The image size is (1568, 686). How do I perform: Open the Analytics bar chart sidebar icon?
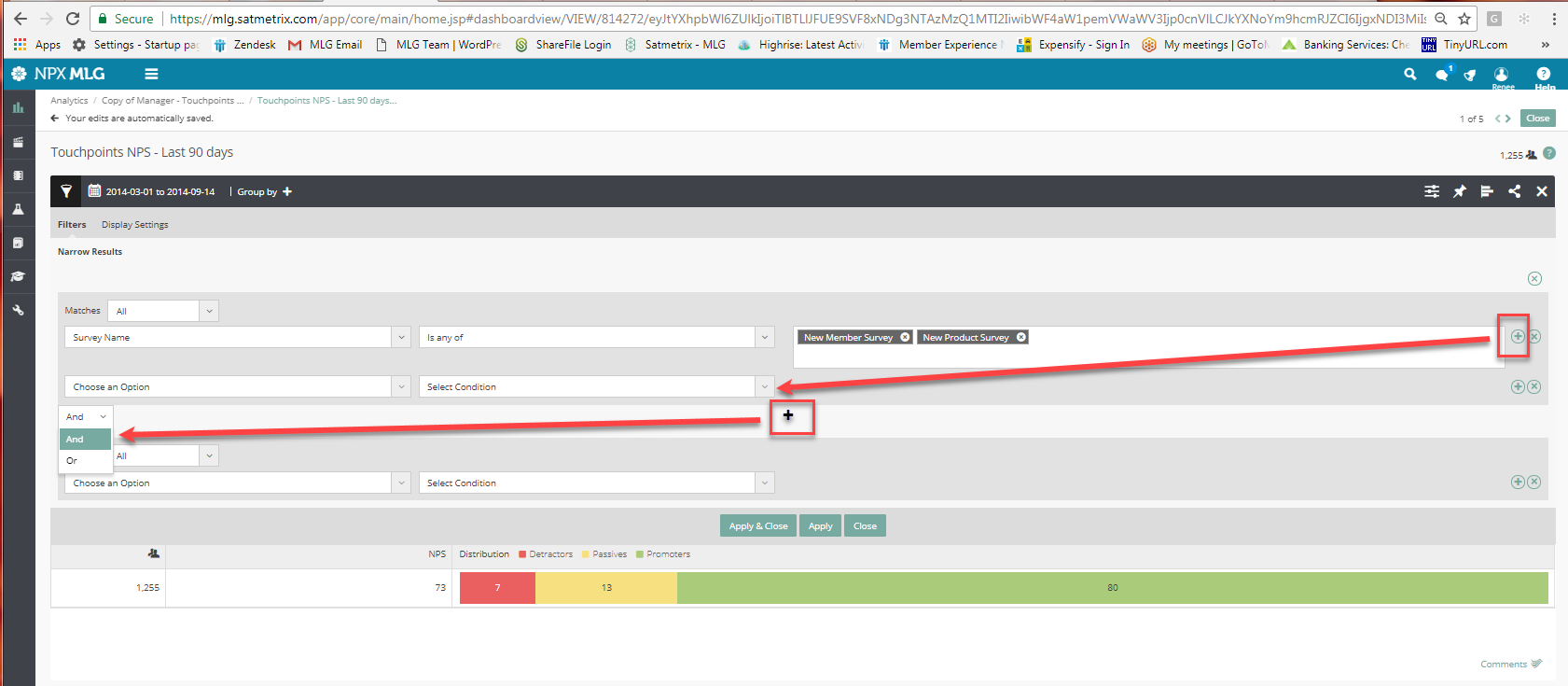18,108
